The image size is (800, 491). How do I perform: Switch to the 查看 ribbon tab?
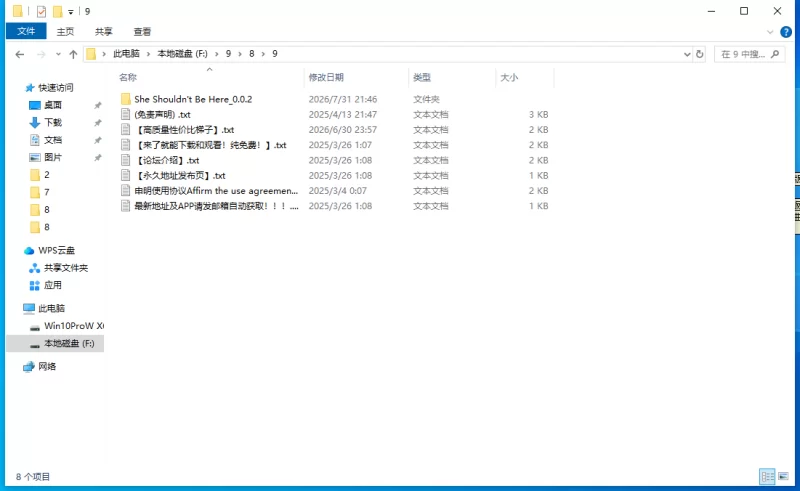pos(142,32)
